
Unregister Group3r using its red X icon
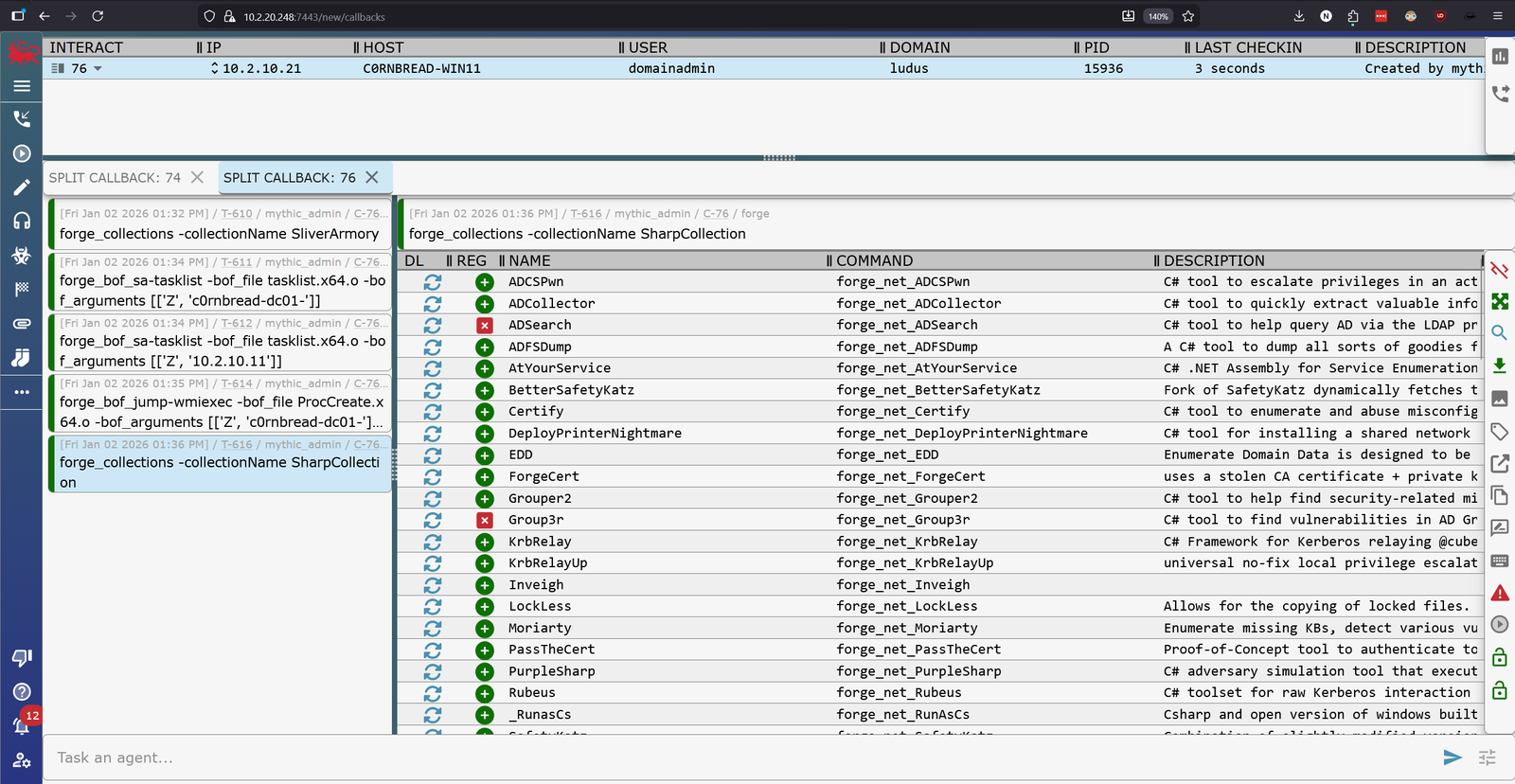click(485, 520)
